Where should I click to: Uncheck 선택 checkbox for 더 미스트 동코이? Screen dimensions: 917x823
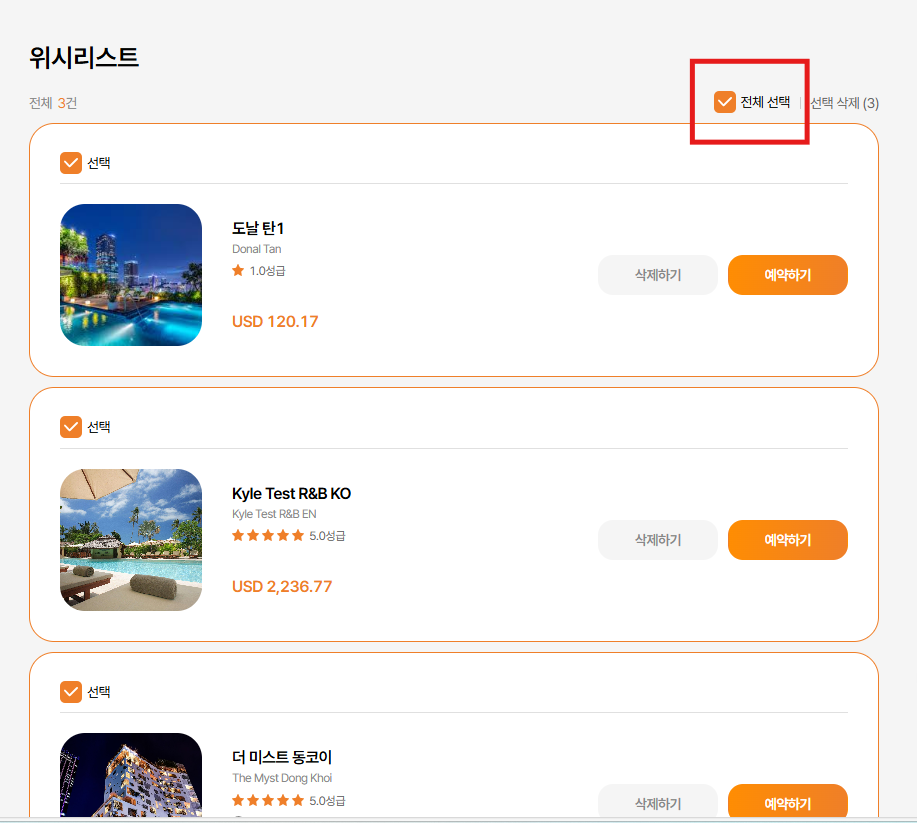pos(71,692)
